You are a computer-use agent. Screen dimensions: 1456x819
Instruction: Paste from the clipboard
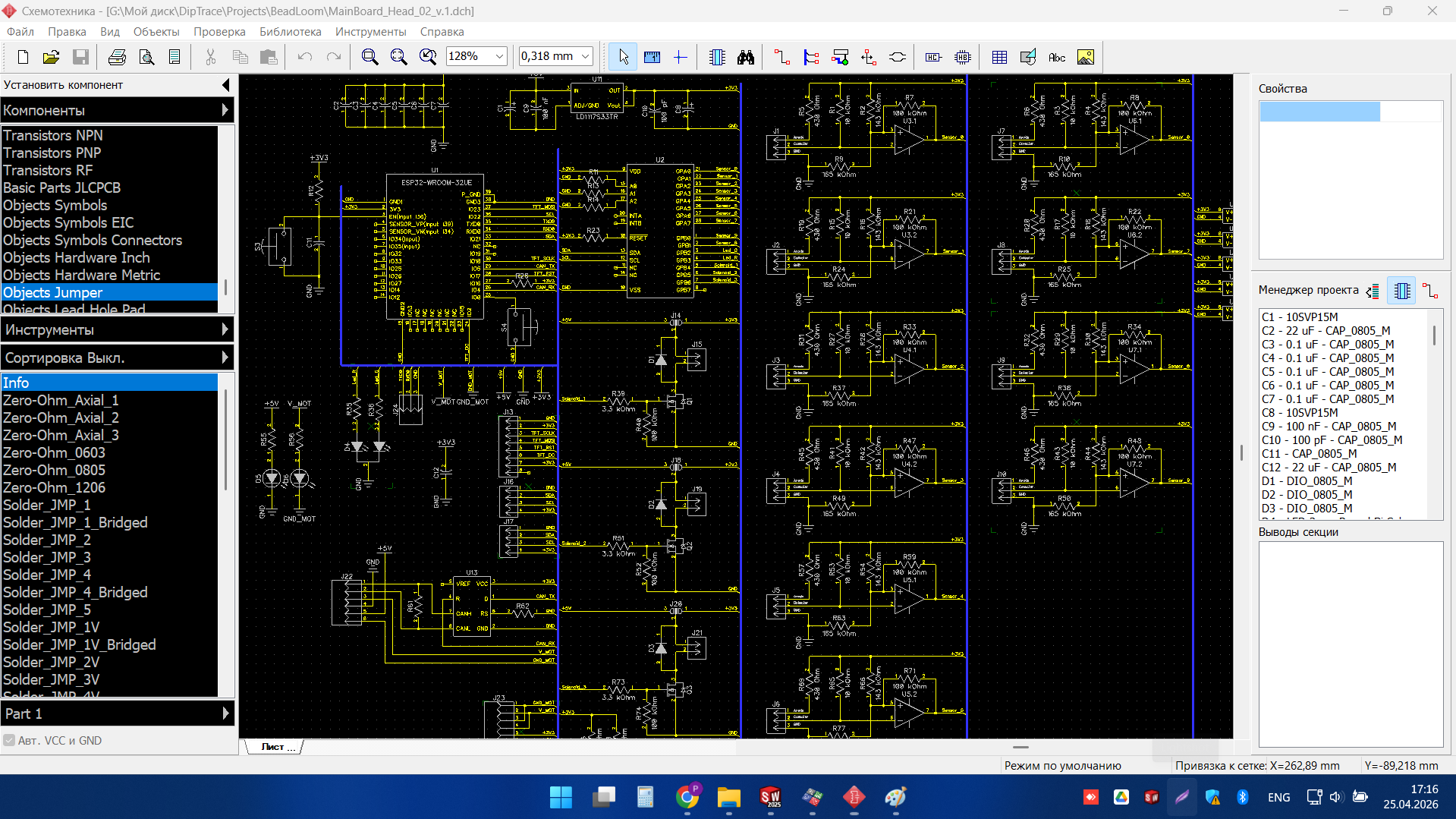point(269,57)
